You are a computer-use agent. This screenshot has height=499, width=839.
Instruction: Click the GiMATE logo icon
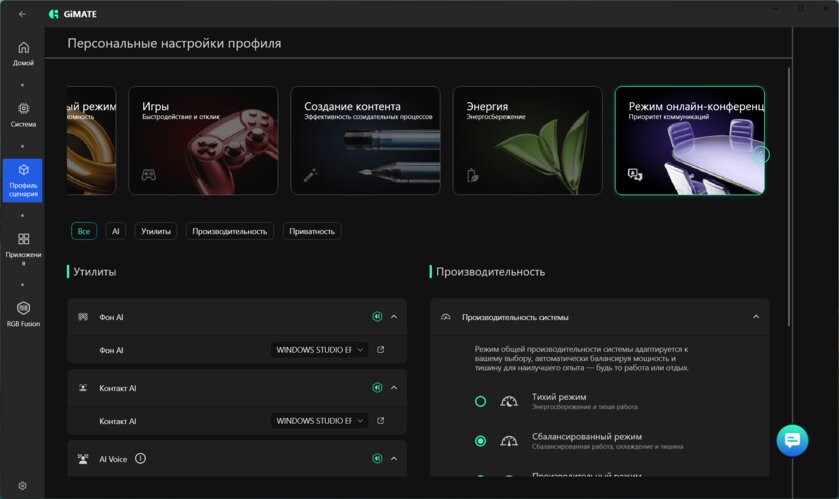54,14
